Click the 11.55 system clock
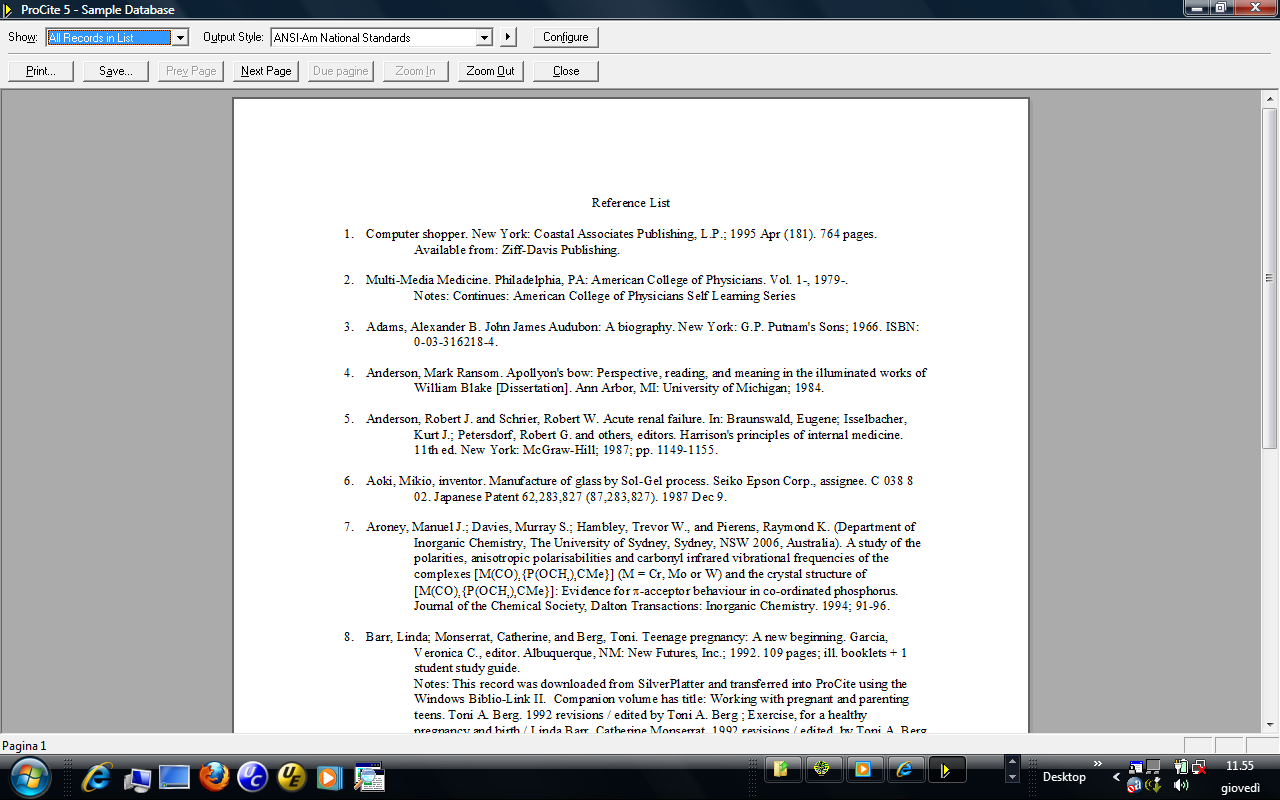 coord(1240,766)
